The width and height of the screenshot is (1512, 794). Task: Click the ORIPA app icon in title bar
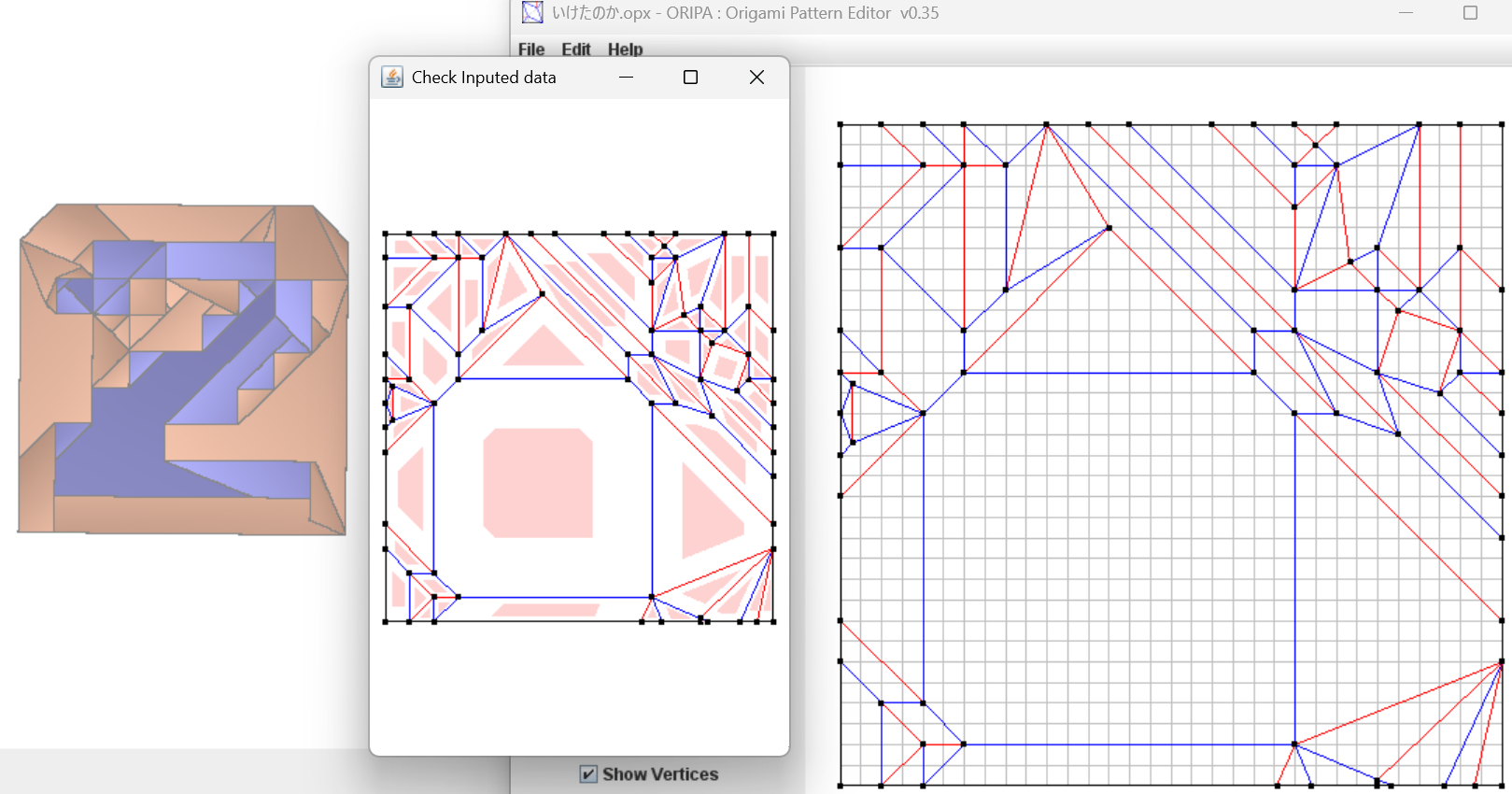pos(532,13)
